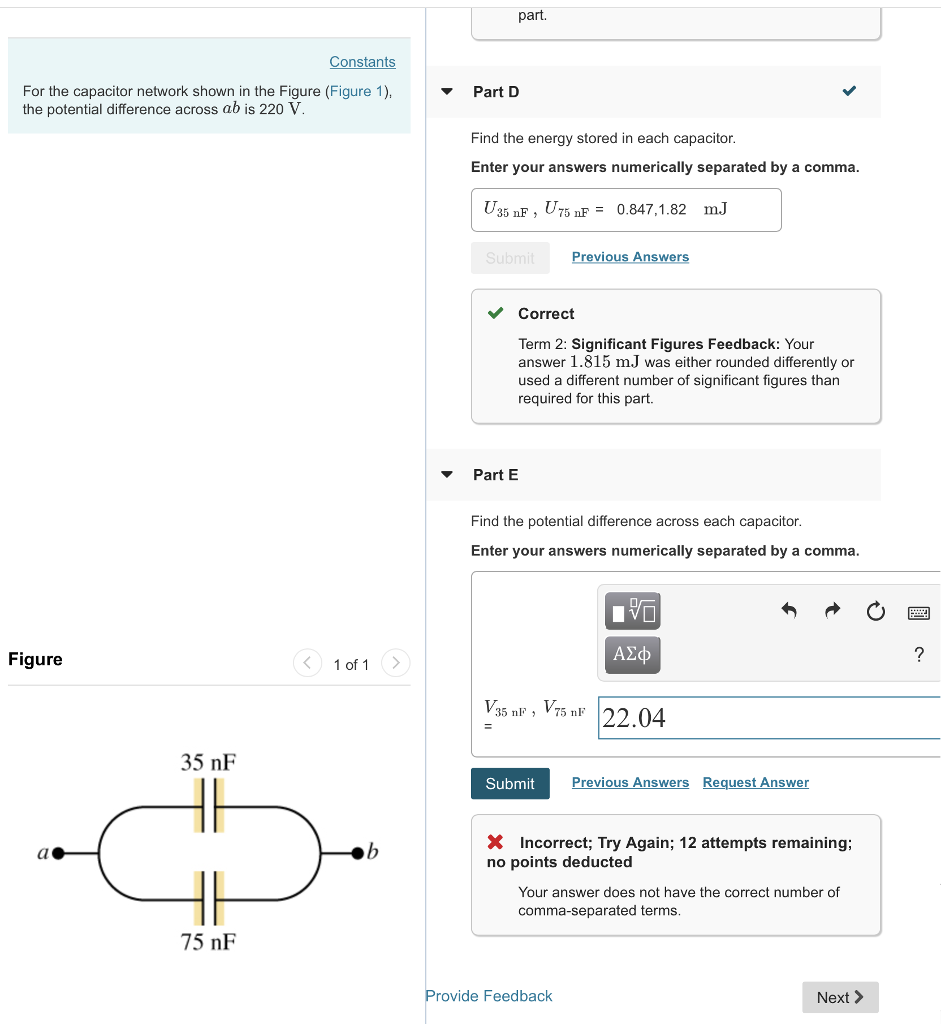Request the answer for Part E
The height and width of the screenshot is (1024, 941).
click(755, 781)
